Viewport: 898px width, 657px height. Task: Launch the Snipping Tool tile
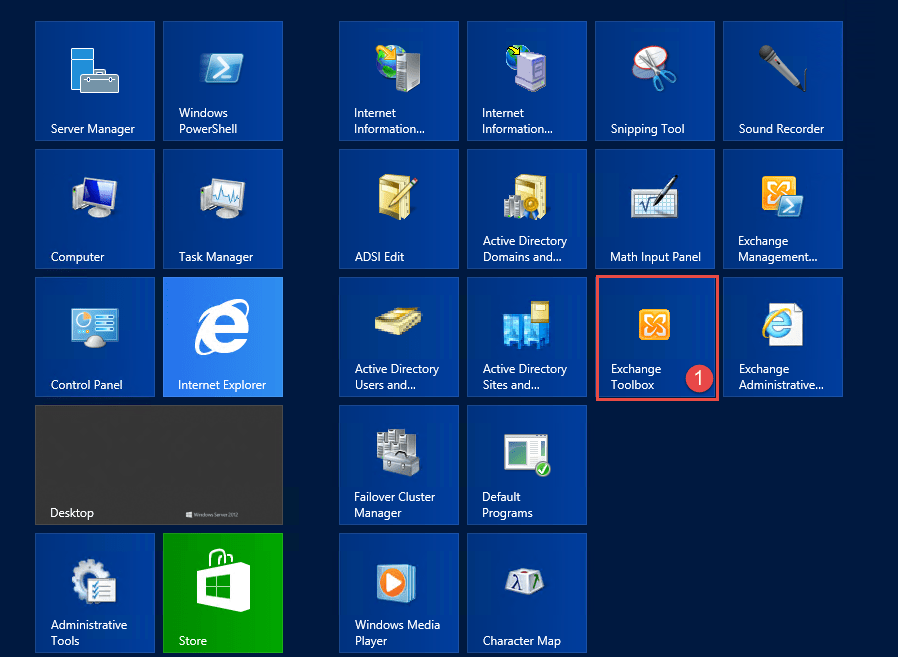[x=655, y=81]
